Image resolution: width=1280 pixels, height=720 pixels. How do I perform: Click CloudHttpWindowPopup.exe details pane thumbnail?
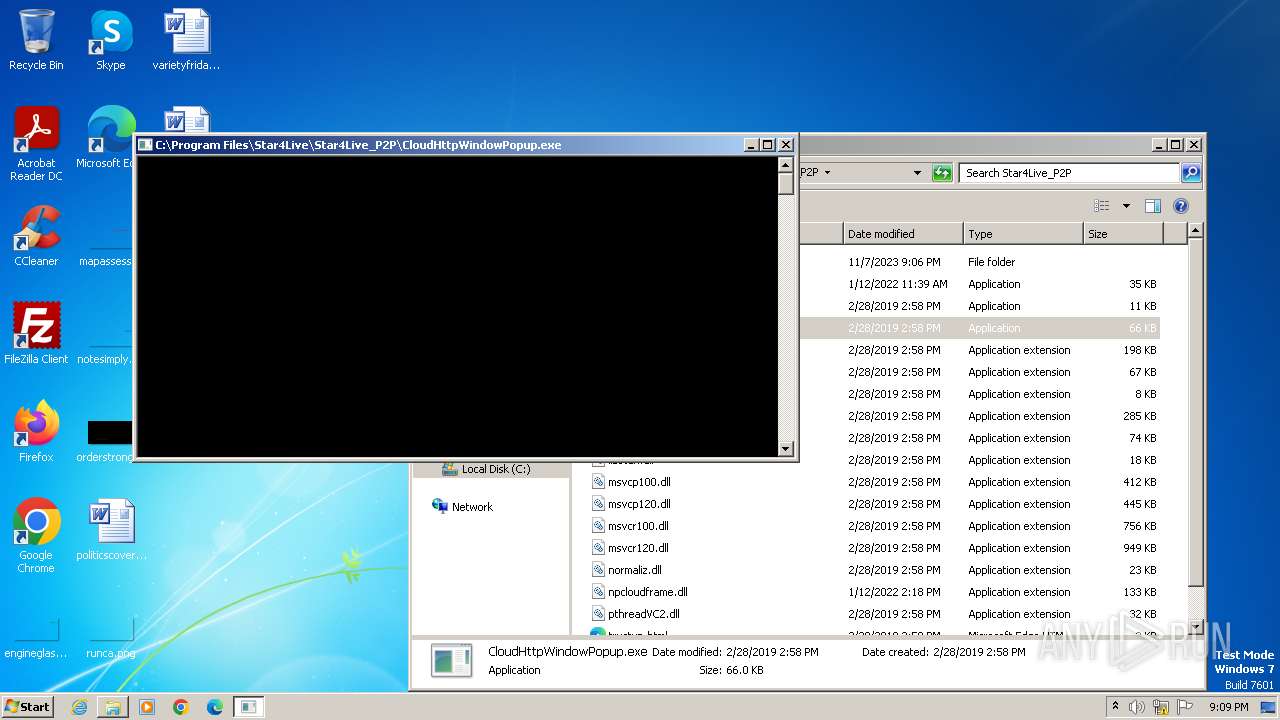pos(451,660)
